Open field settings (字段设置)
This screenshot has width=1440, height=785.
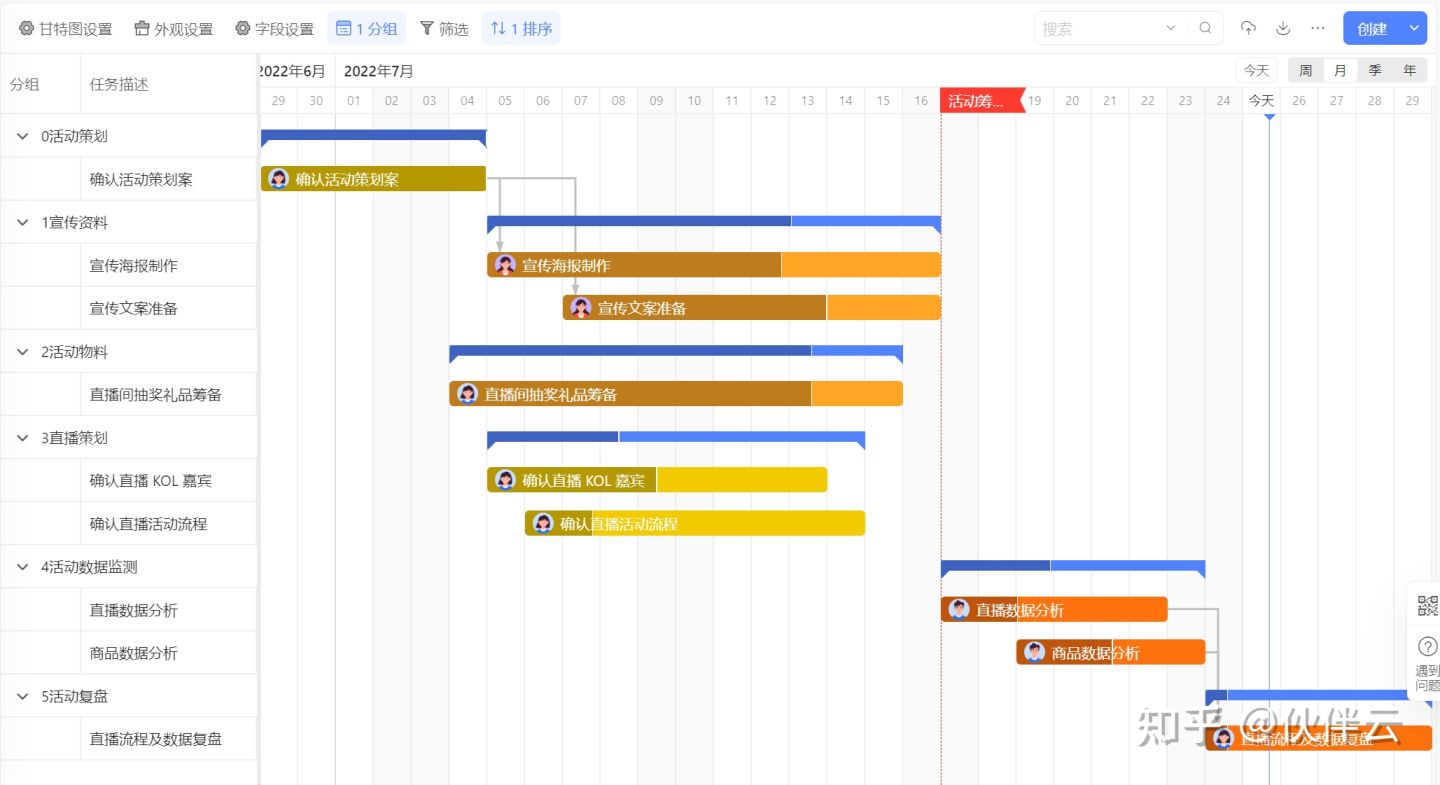(x=274, y=29)
